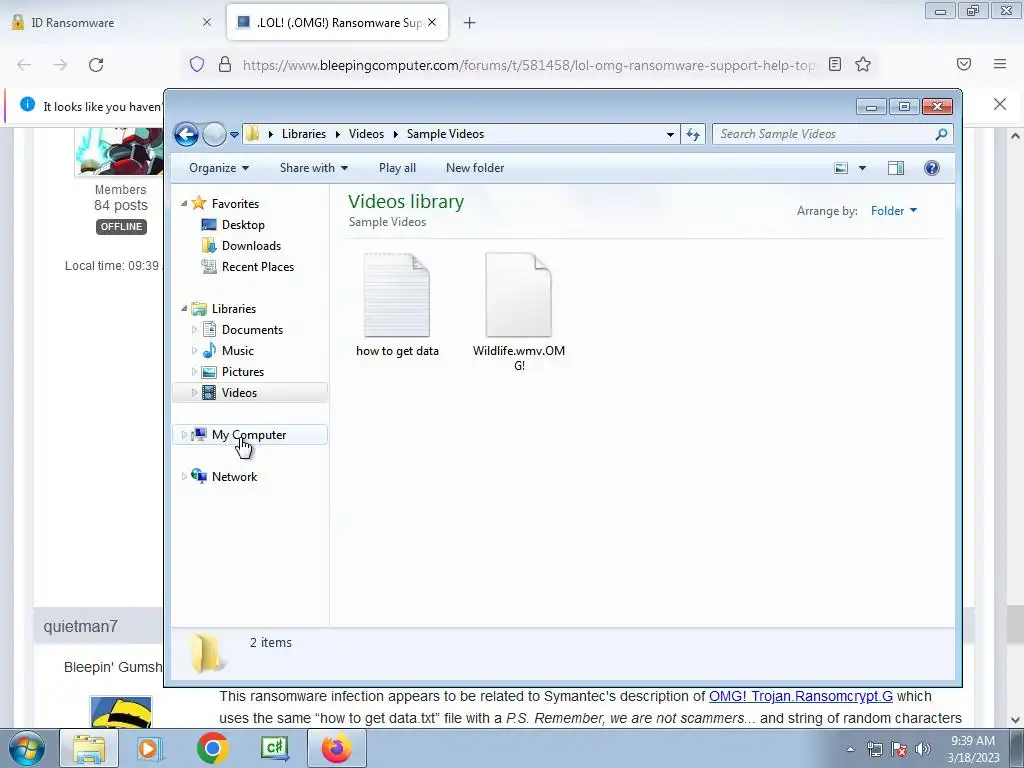
Task: Expand the Pictures library node
Action: point(194,372)
